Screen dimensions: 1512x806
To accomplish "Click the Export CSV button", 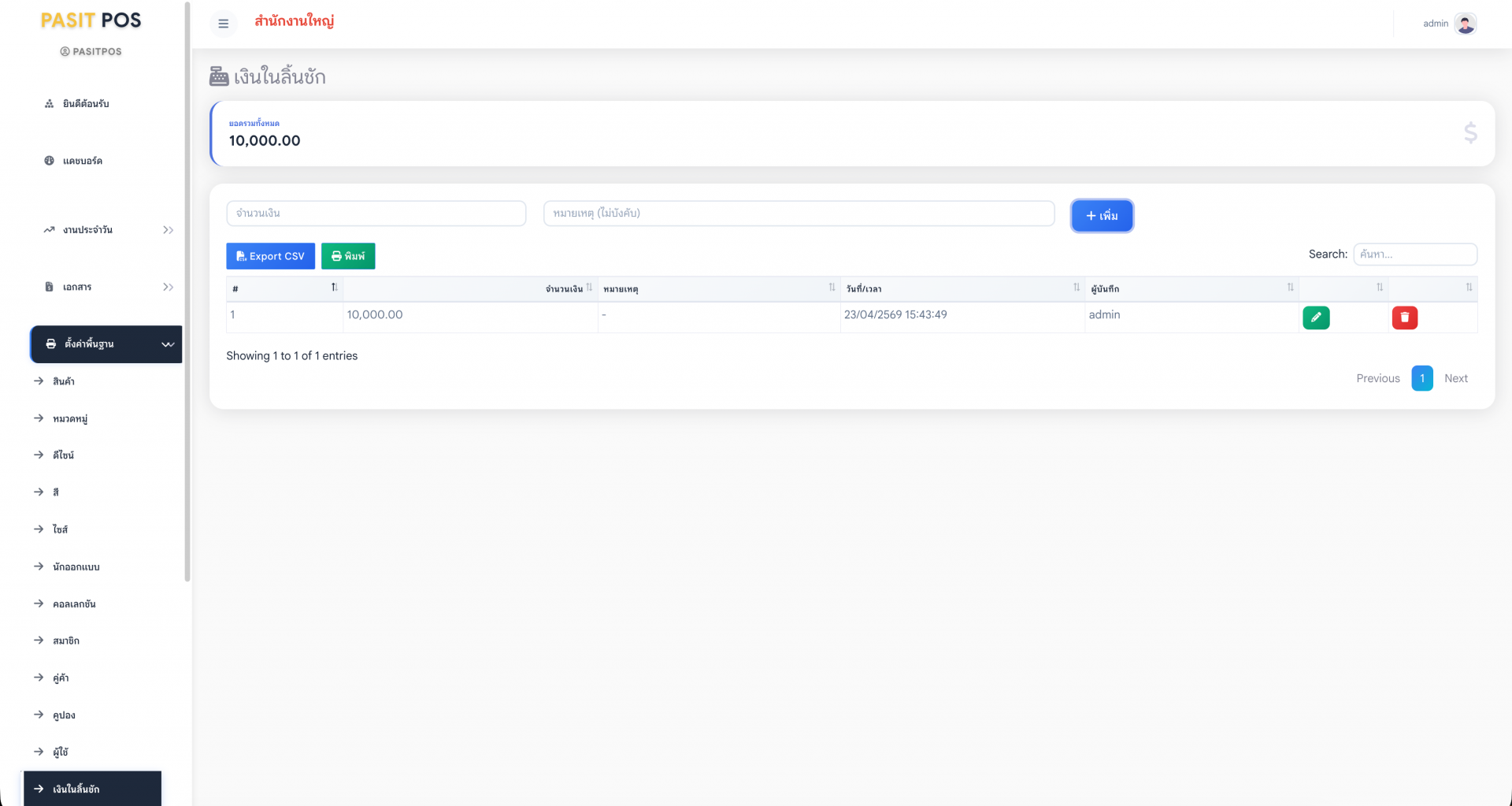I will [x=270, y=256].
